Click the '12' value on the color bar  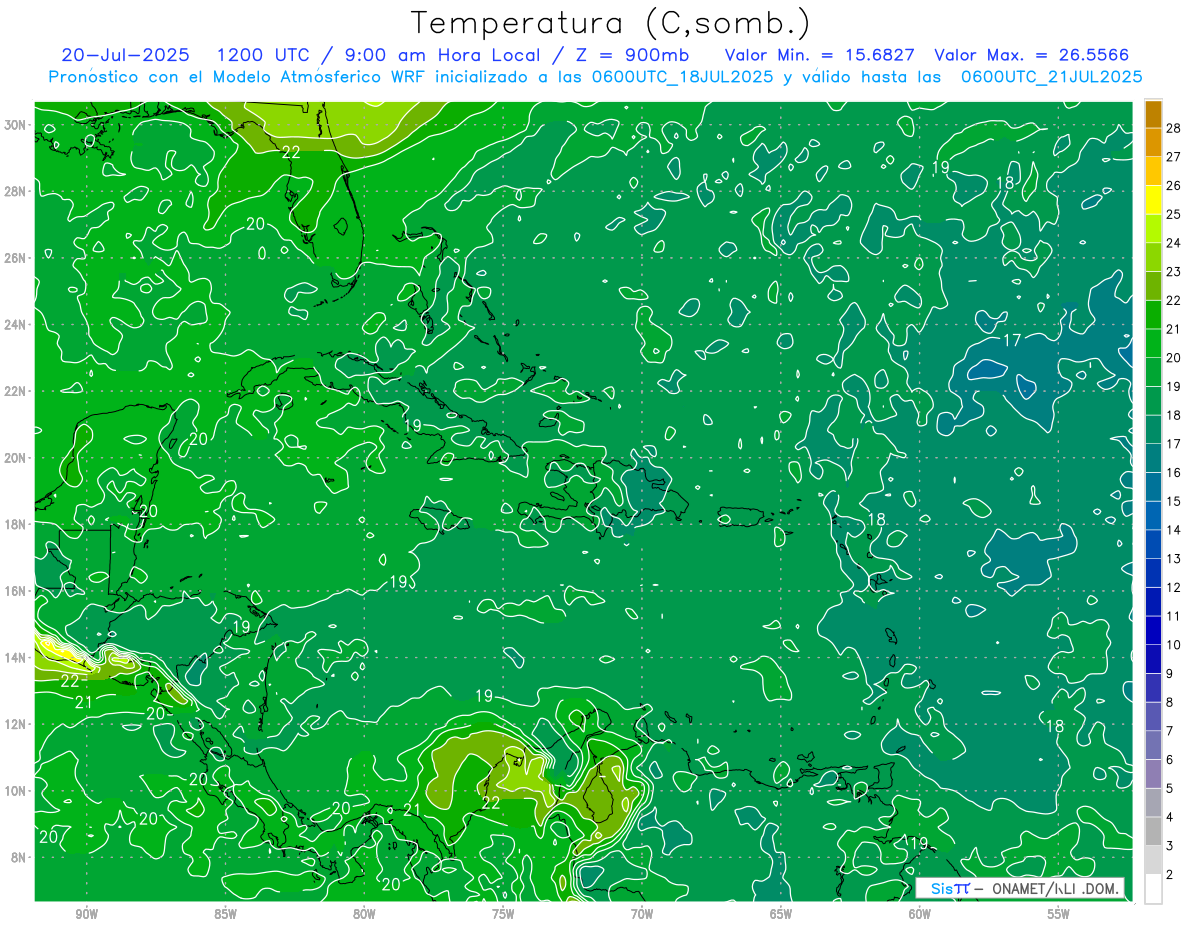pos(1174,587)
